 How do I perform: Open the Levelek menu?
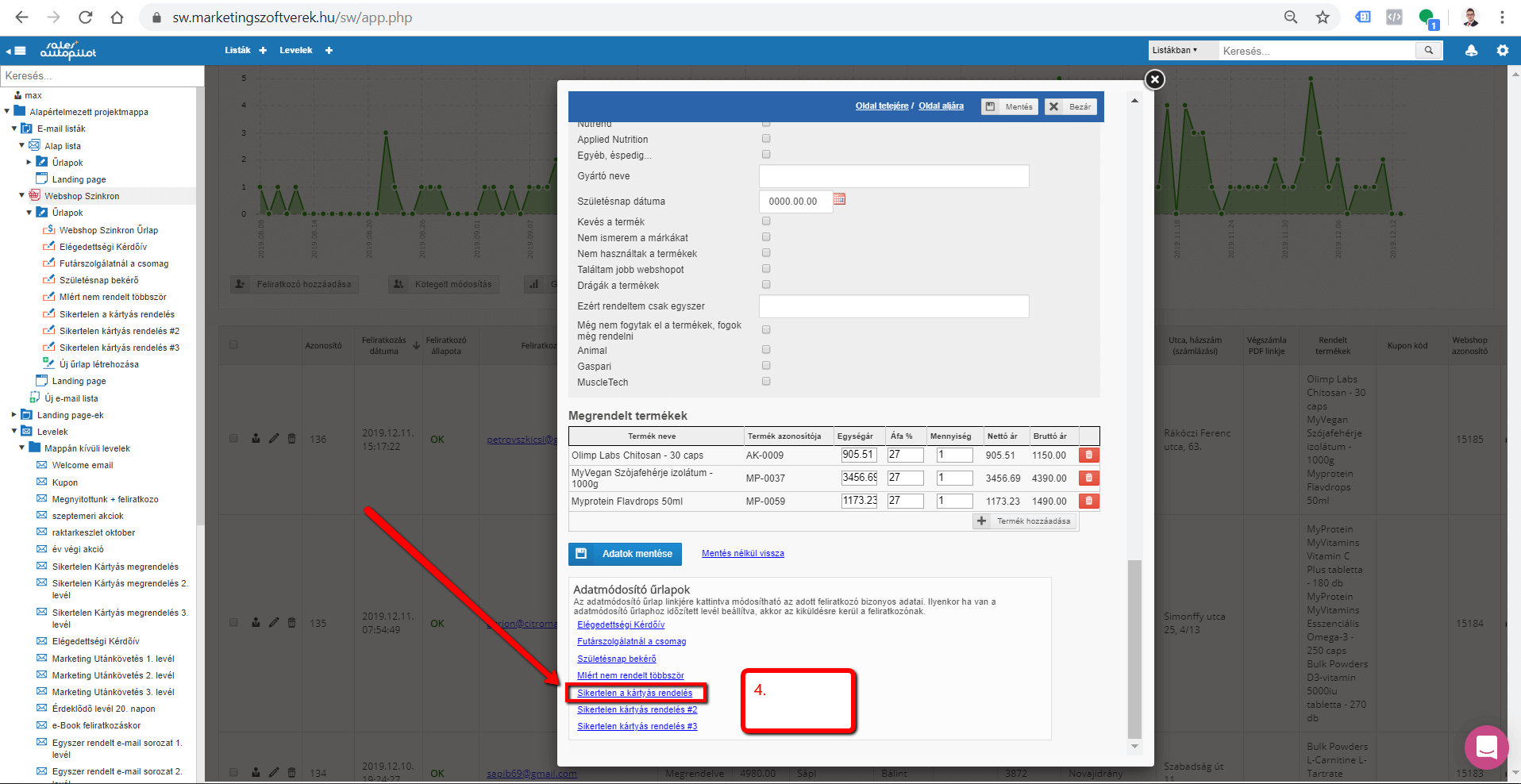pos(296,50)
